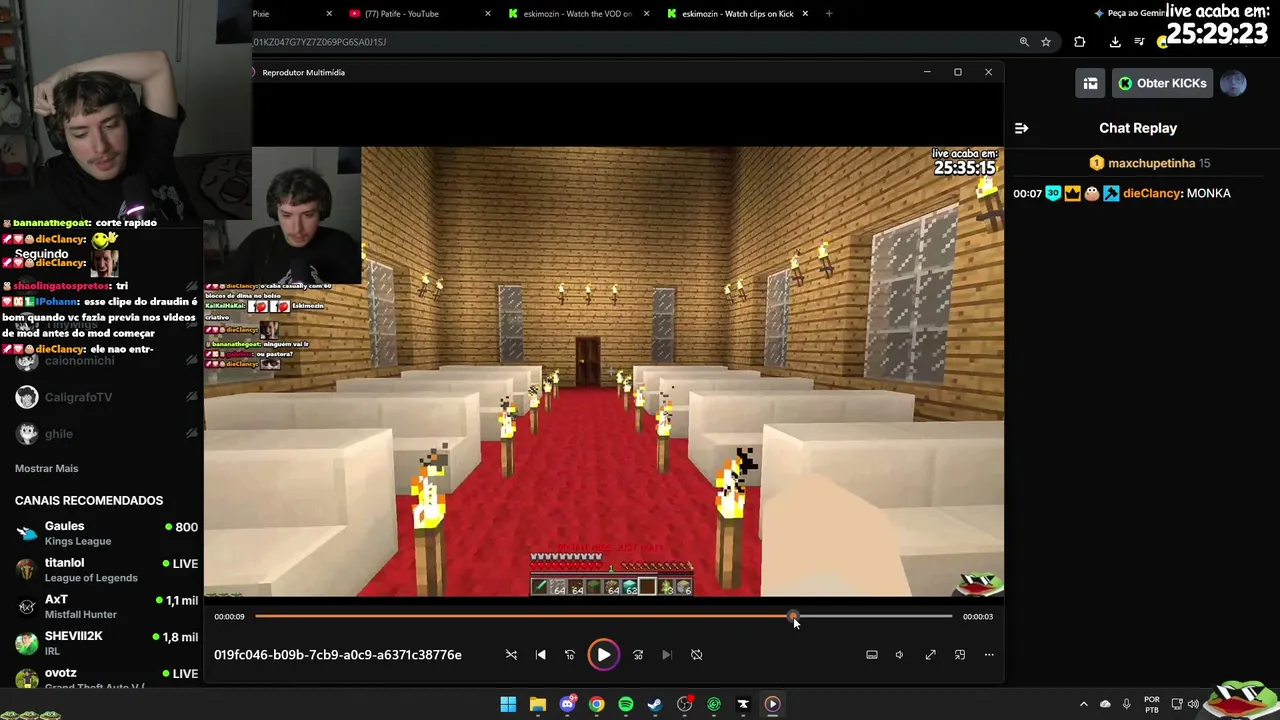Image resolution: width=1280 pixels, height=720 pixels.
Task: Open the AxT recommended channel
Action: 100,606
